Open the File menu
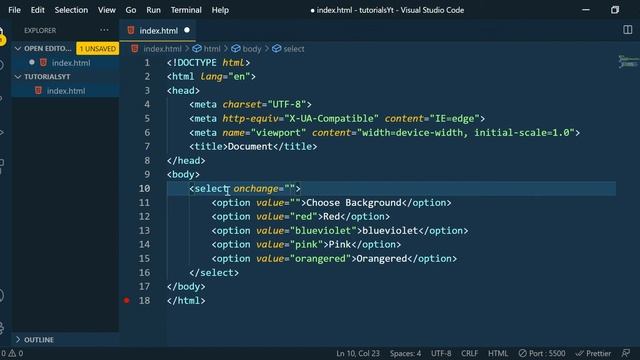Screen dimensions: 640x360 coord(14,10)
